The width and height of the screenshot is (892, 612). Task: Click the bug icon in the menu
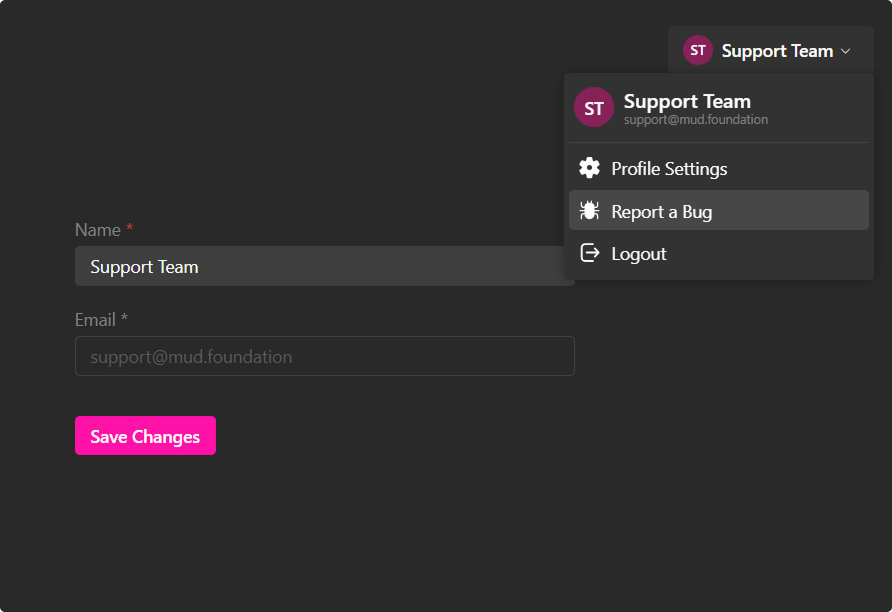point(590,211)
